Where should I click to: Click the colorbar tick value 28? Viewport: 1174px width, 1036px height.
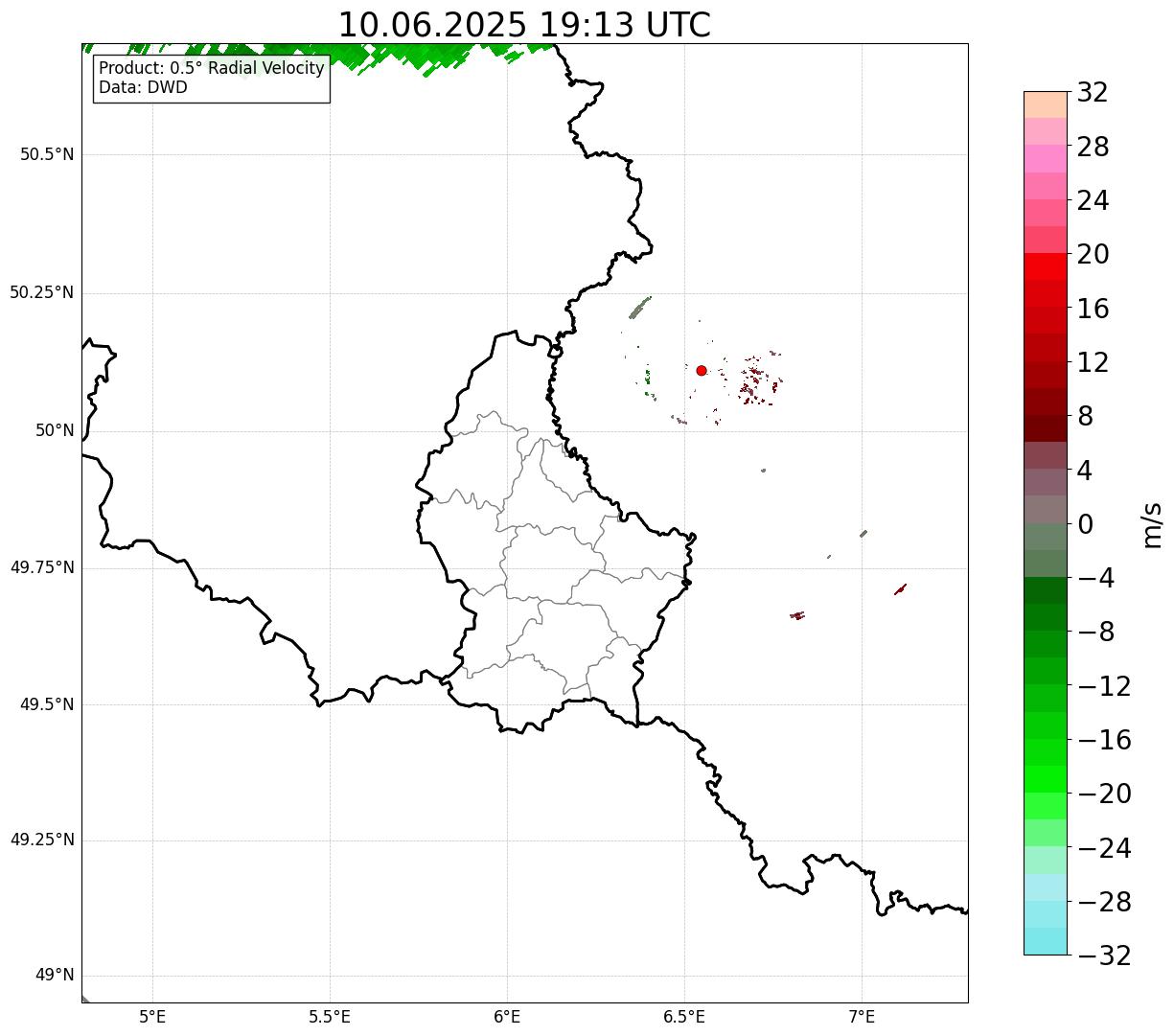click(1093, 147)
